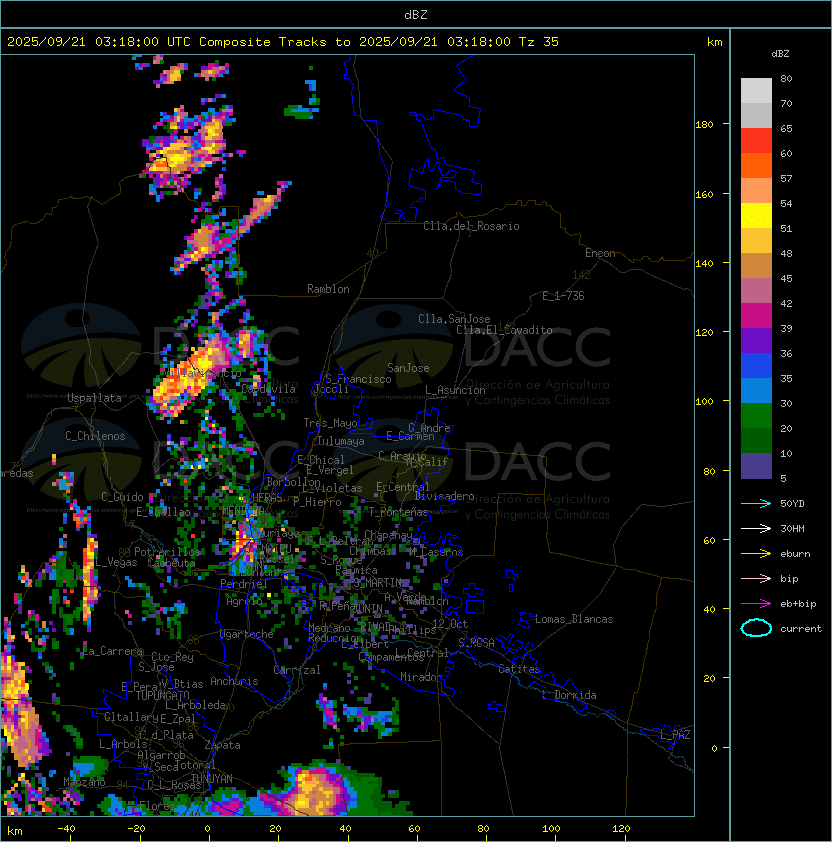Click the 'Carrizal' map label
832x842 pixels.
297,670
